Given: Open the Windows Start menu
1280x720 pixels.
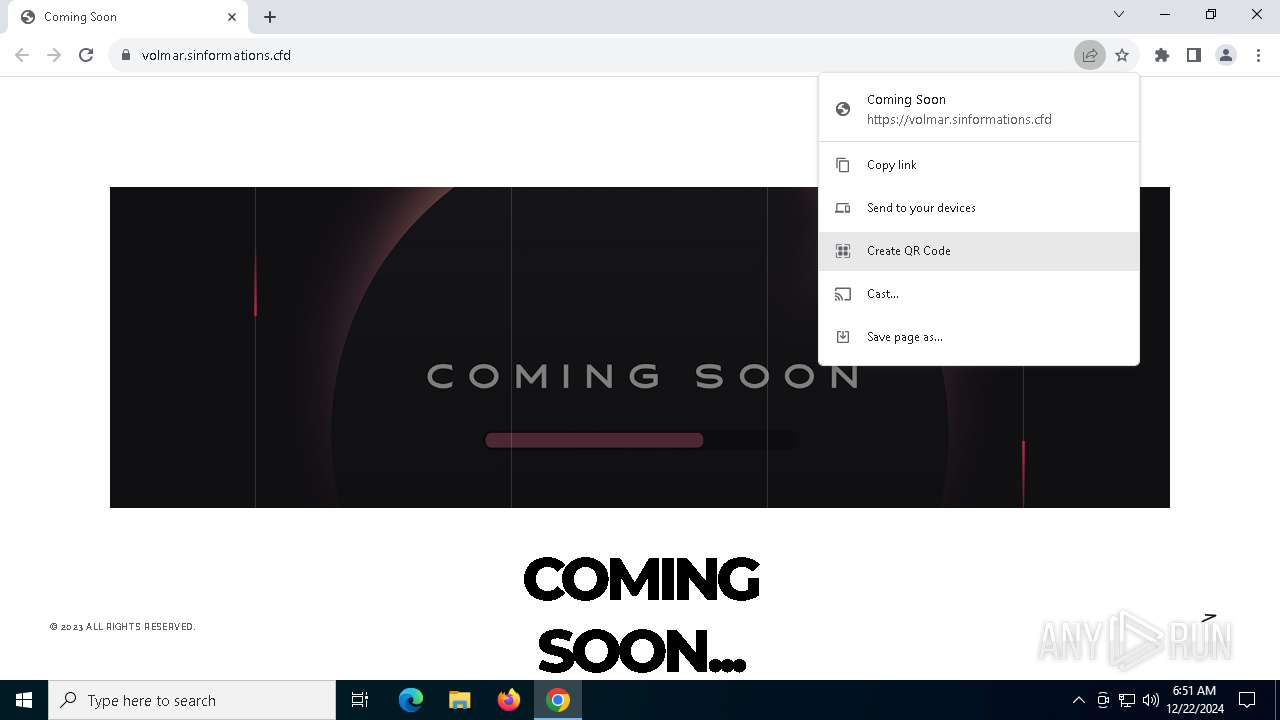Looking at the screenshot, I should (24, 700).
